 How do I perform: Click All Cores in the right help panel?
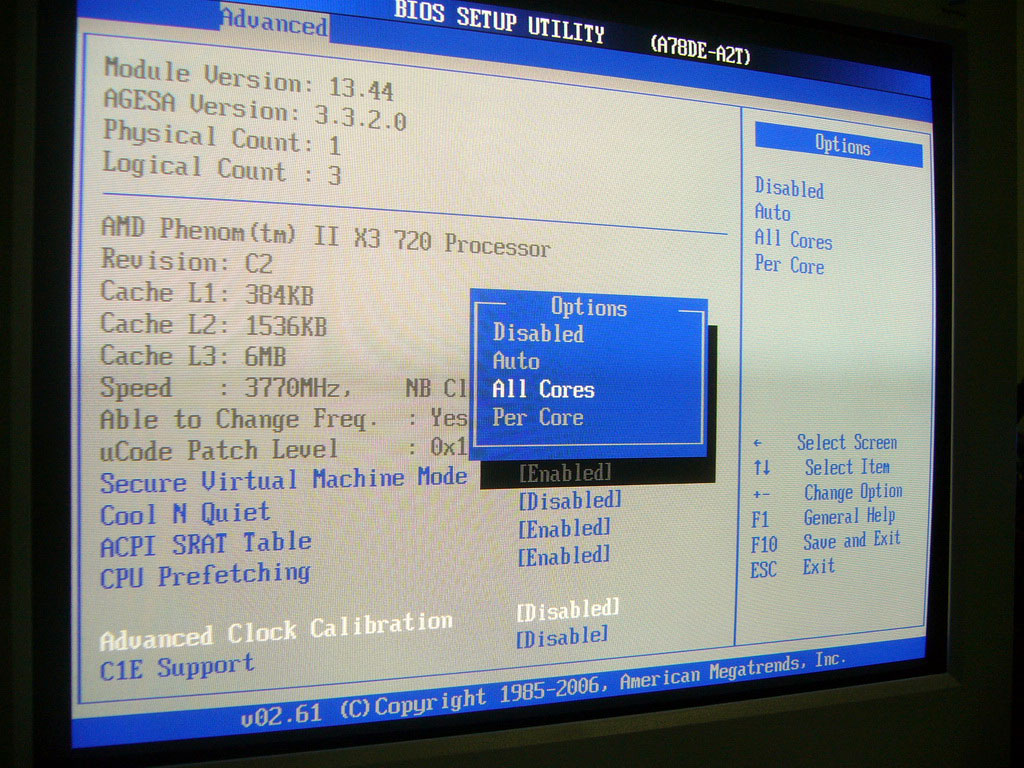coord(793,240)
